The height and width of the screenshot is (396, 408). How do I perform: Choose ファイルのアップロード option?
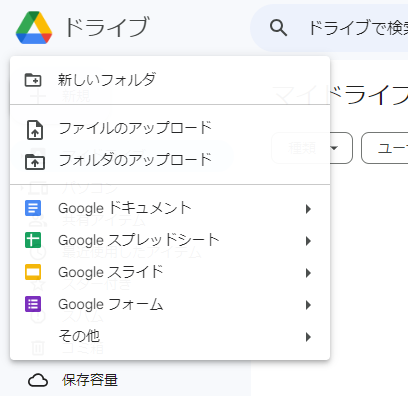pos(170,128)
